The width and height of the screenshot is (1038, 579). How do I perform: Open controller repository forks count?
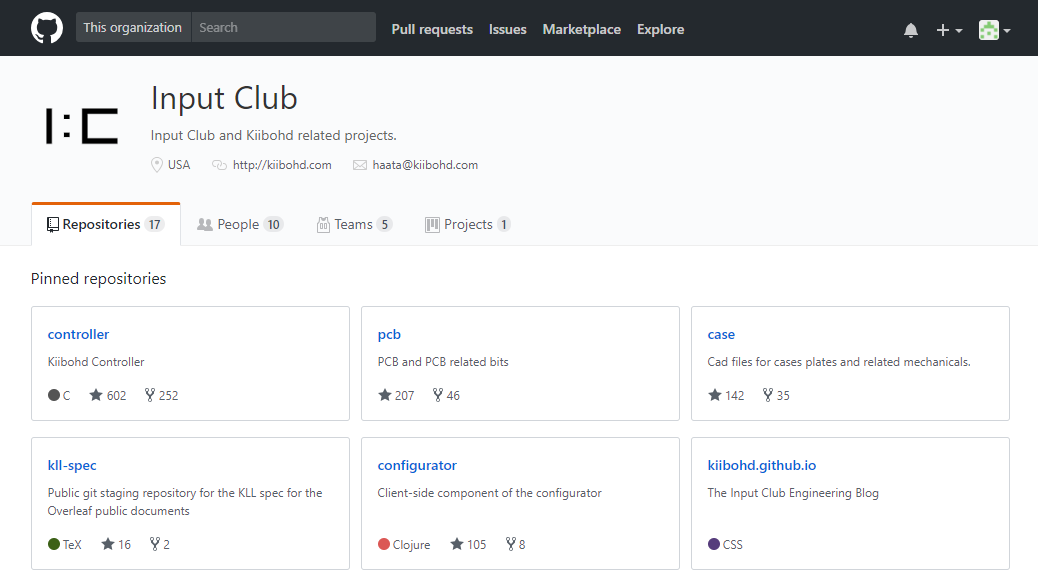click(x=162, y=395)
